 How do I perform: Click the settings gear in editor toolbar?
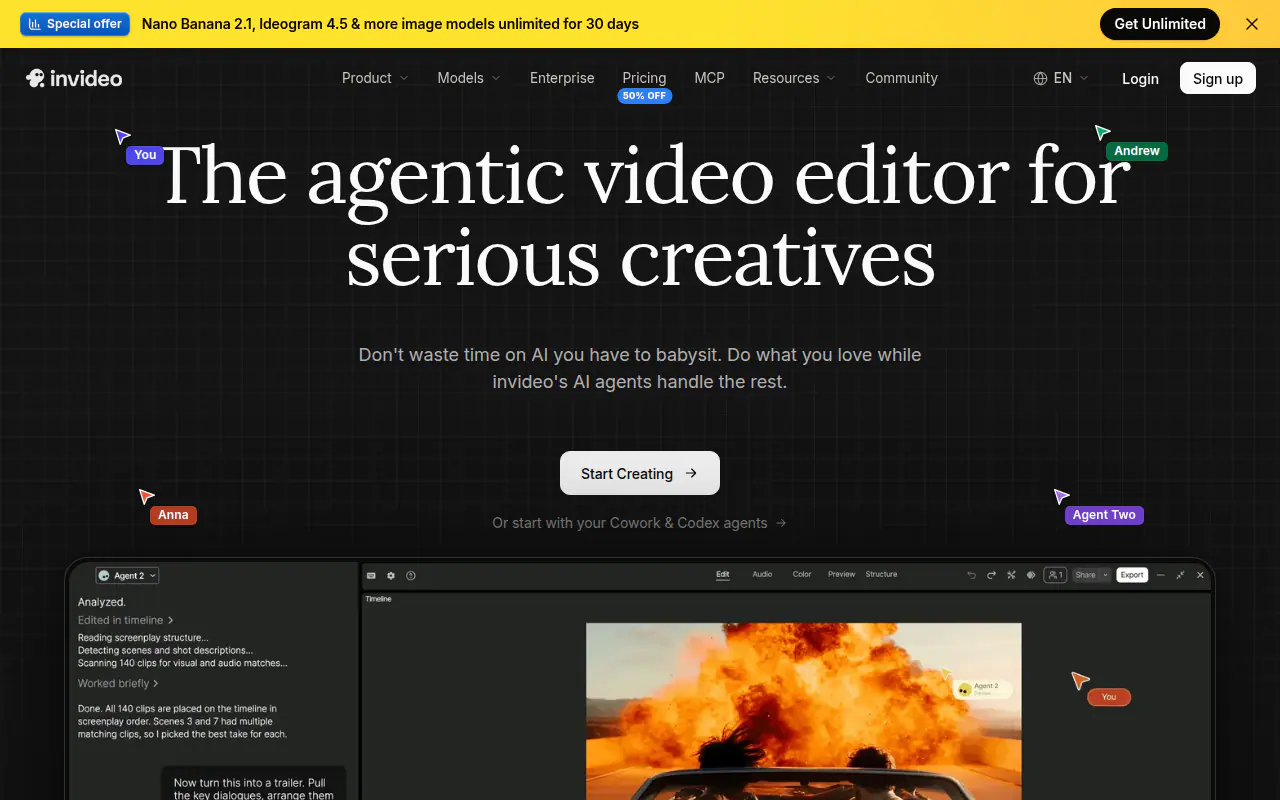point(391,575)
